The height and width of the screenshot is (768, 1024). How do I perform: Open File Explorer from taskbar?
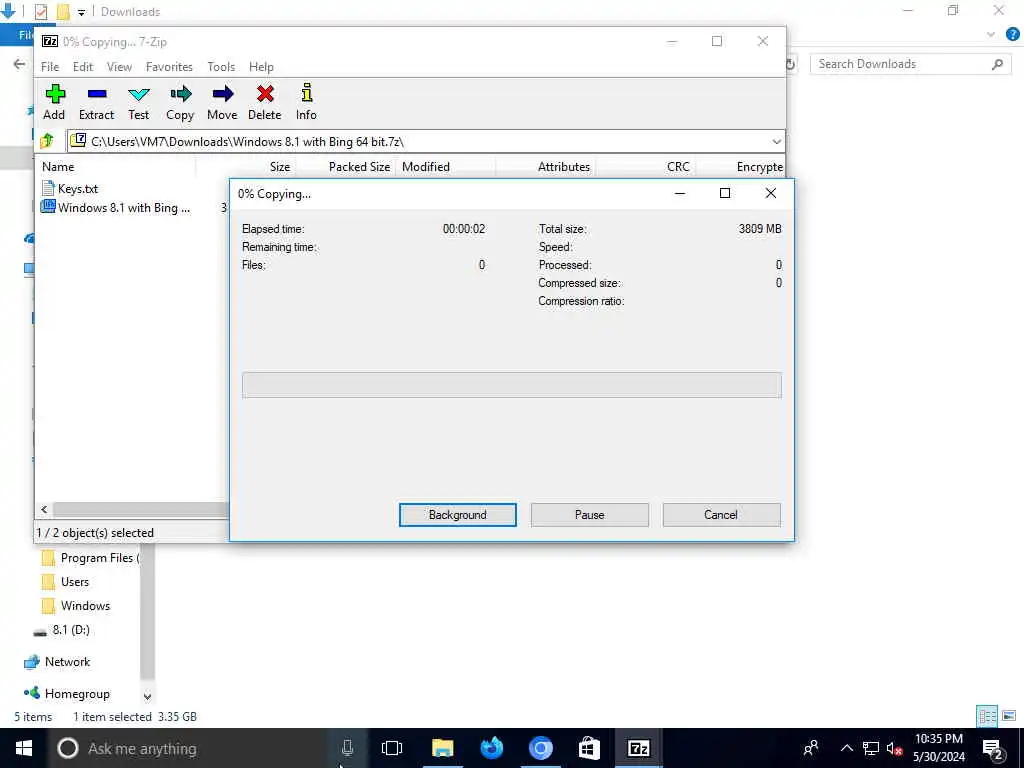[442, 748]
